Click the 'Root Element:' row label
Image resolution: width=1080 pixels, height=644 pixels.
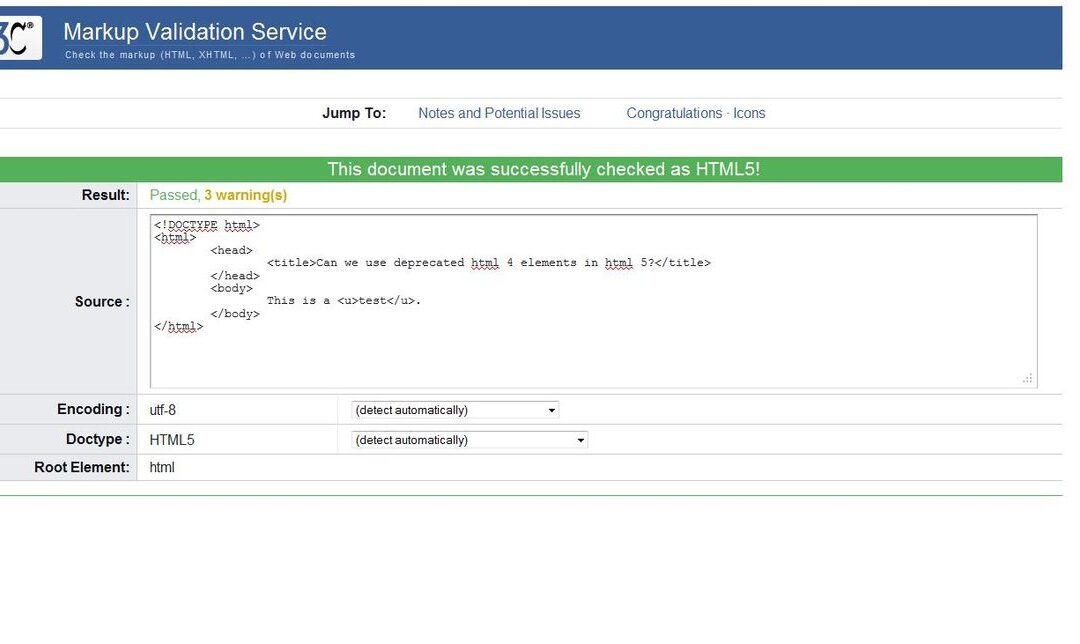point(82,467)
